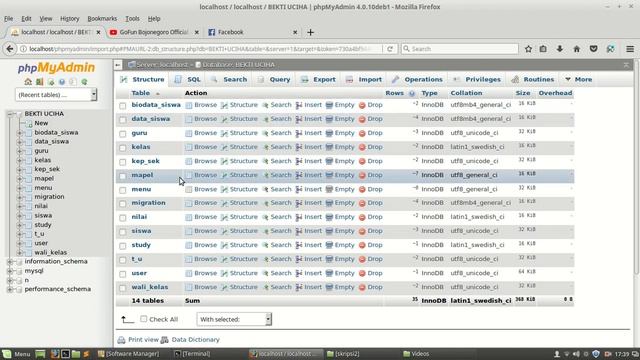Image resolution: width=640 pixels, height=360 pixels.
Task: Click the taskbar volume icon
Action: click(576, 354)
